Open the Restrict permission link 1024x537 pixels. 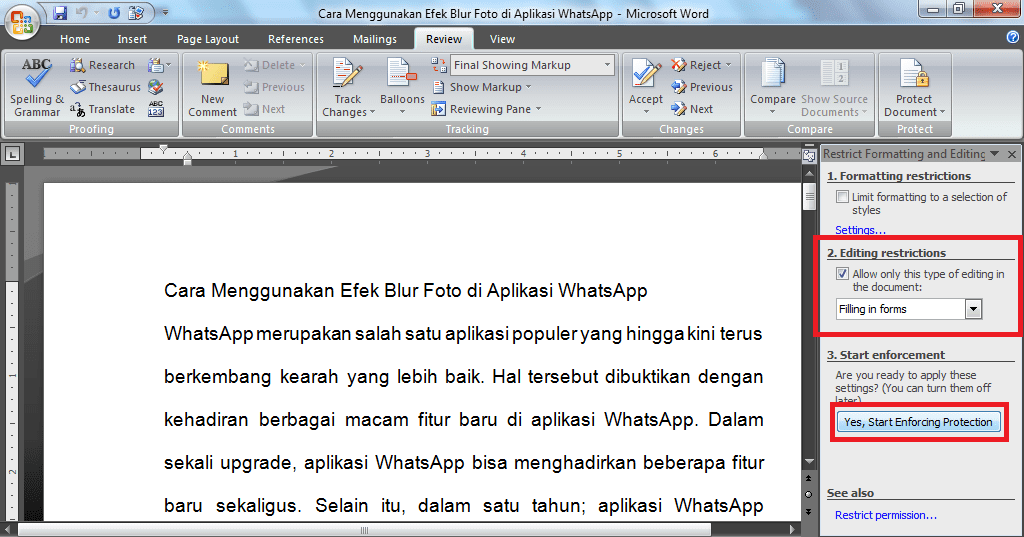885,515
